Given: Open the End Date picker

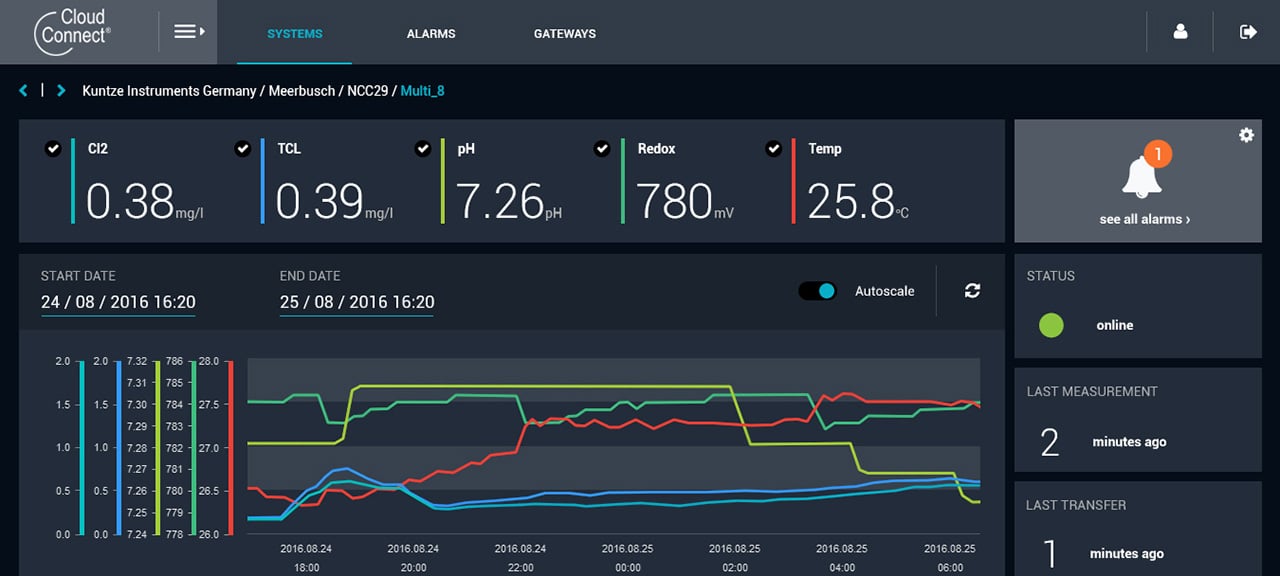Looking at the screenshot, I should point(357,302).
